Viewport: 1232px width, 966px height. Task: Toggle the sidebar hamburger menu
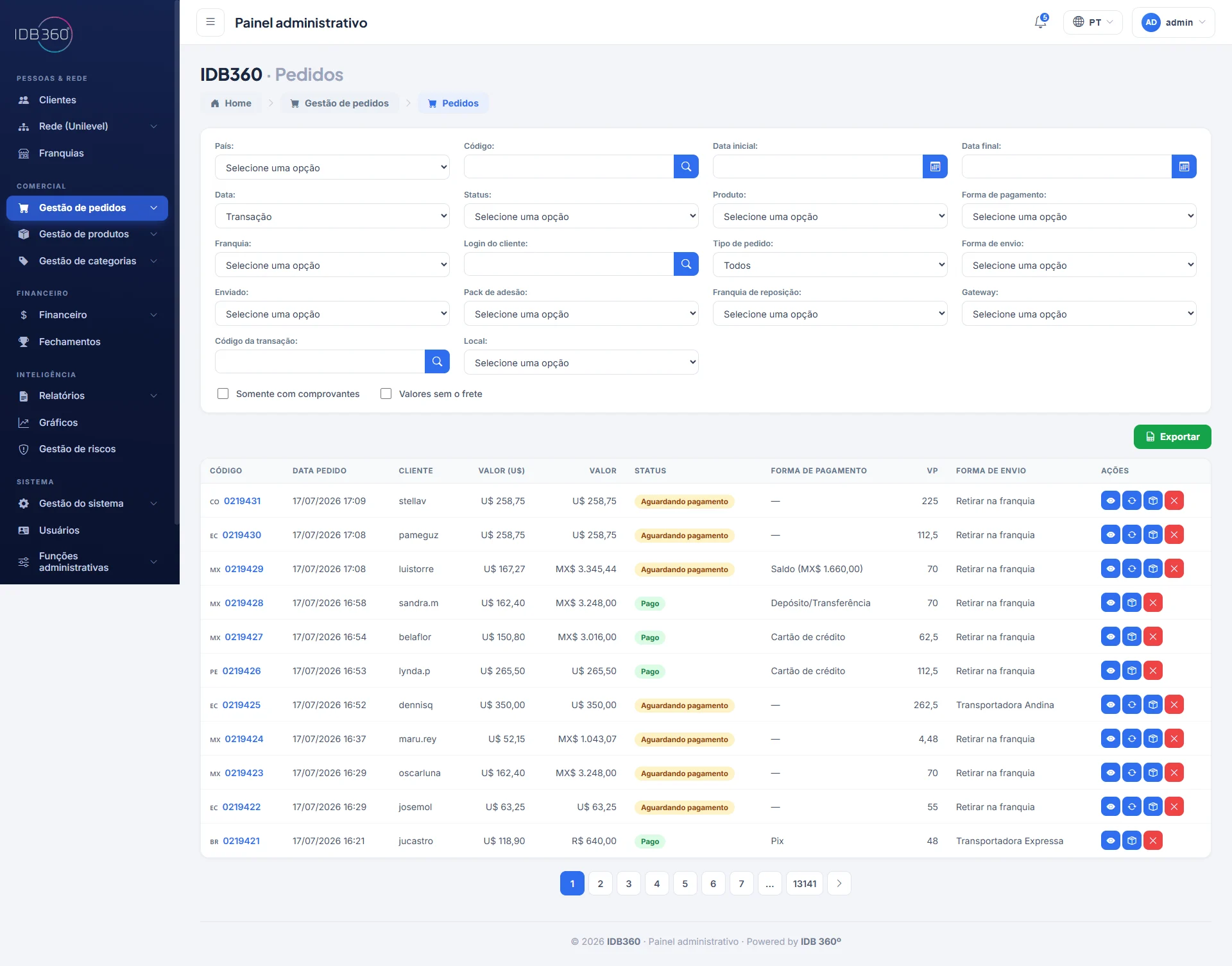(210, 22)
